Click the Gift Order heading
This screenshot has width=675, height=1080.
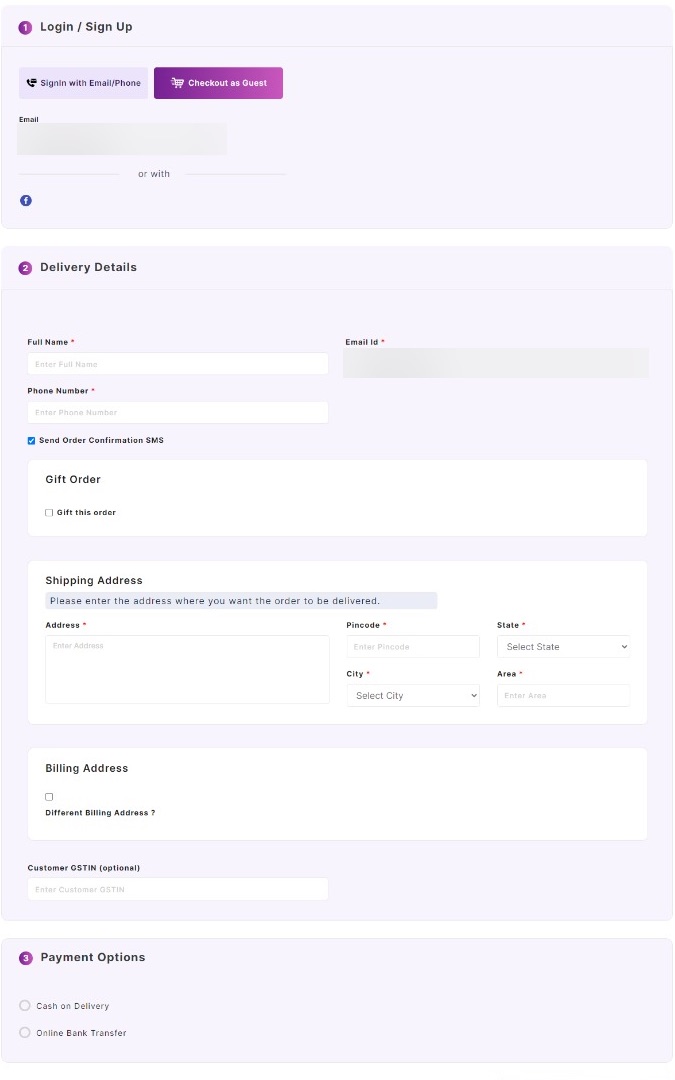click(73, 479)
